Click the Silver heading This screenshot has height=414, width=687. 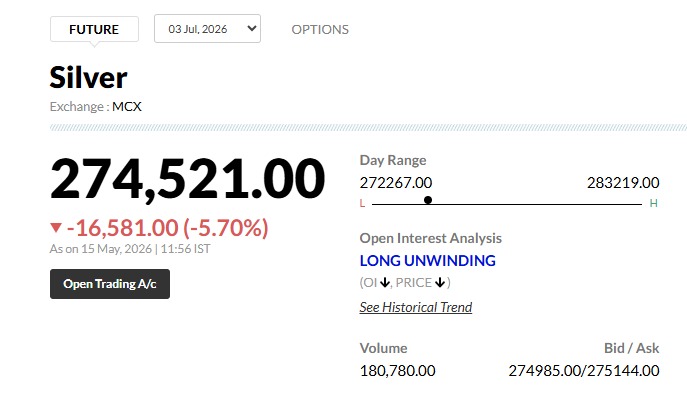[89, 78]
